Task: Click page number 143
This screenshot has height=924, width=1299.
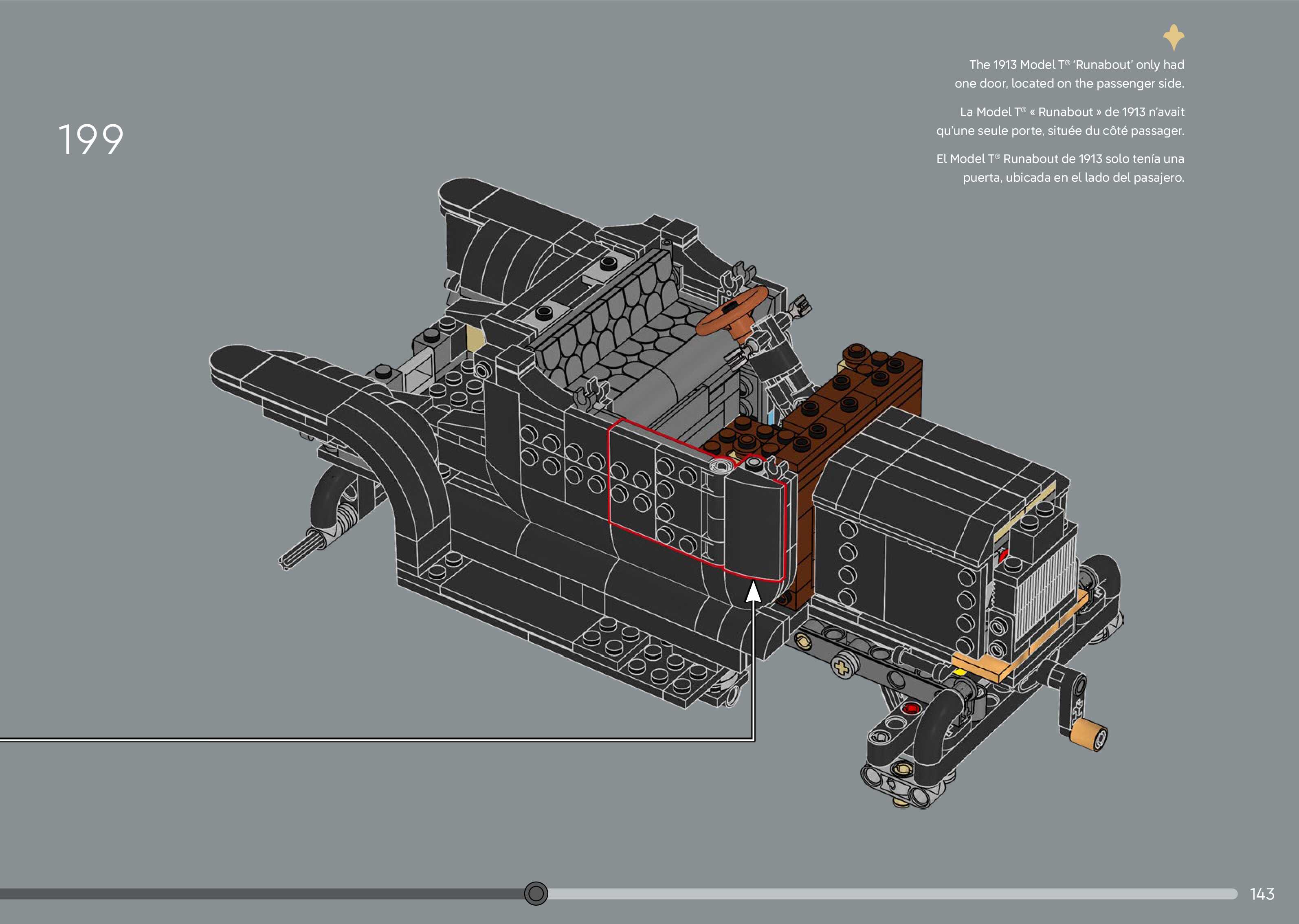Action: pyautogui.click(x=1262, y=894)
